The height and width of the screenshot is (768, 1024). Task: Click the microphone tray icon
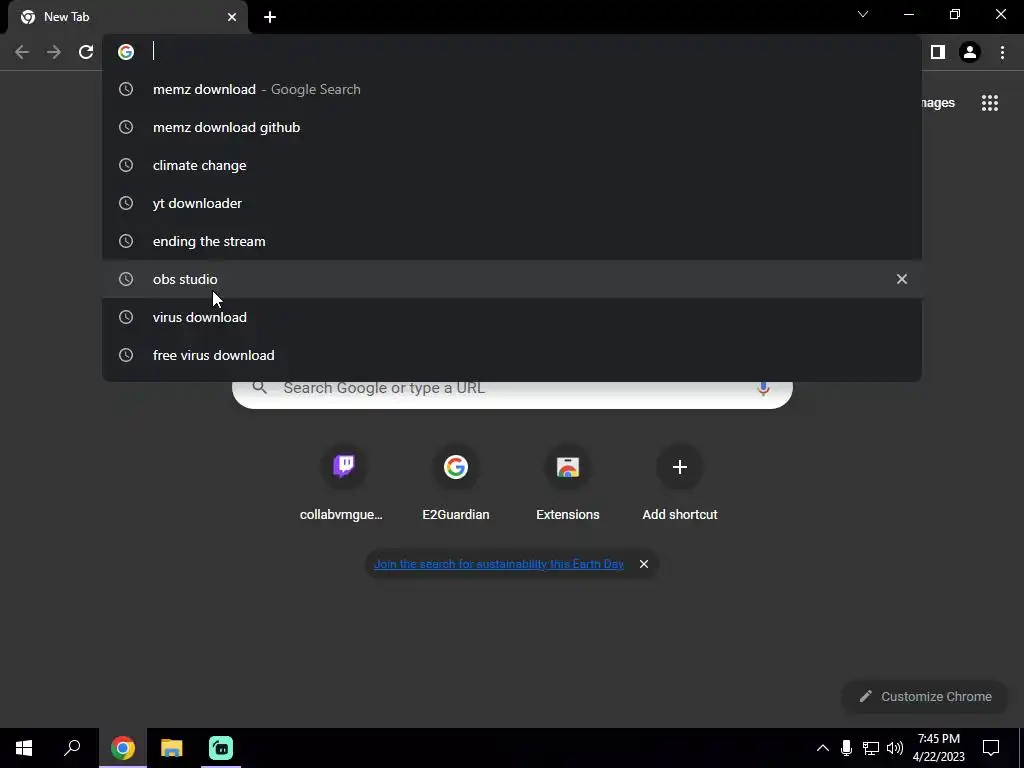click(x=846, y=748)
